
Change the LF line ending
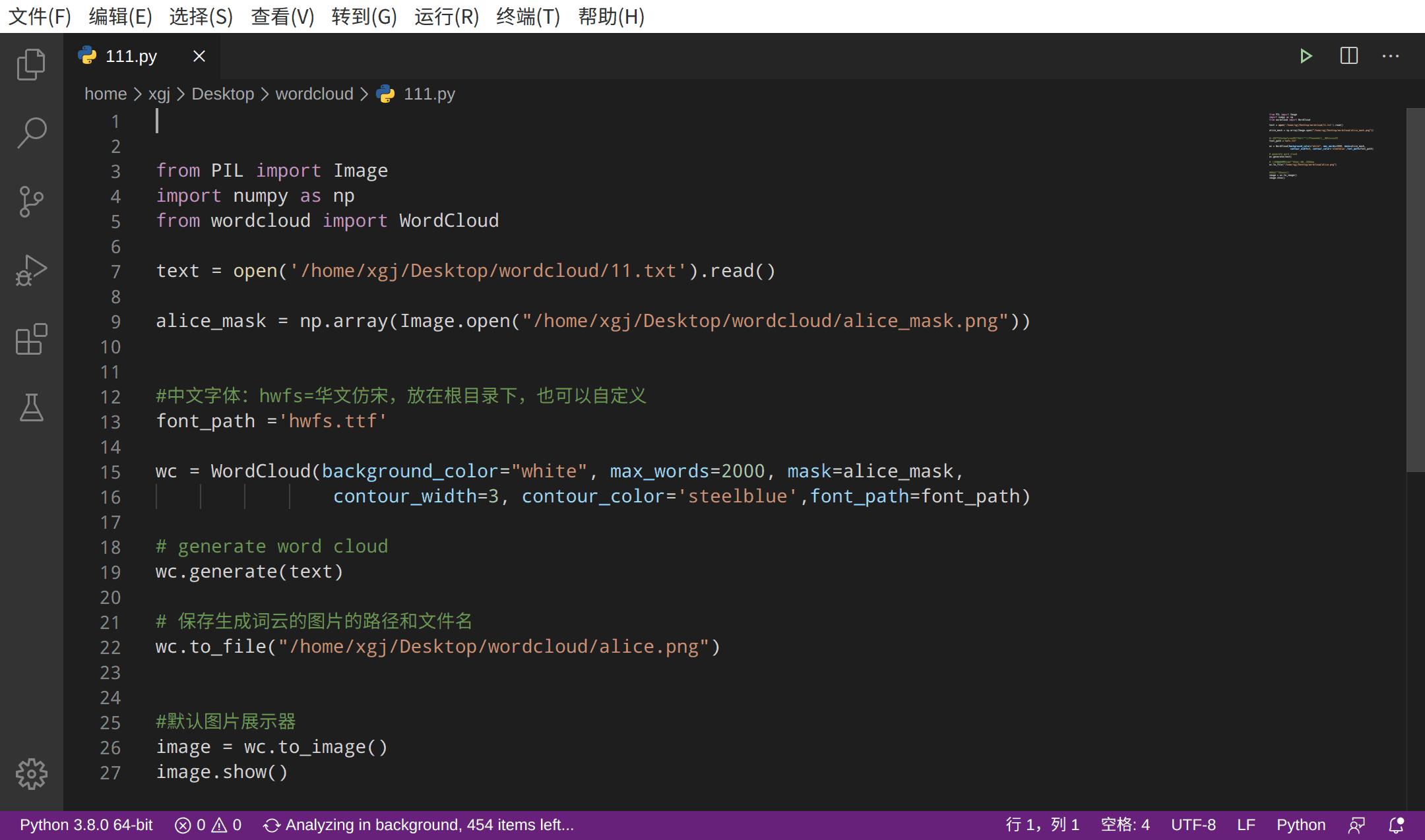pos(1246,824)
